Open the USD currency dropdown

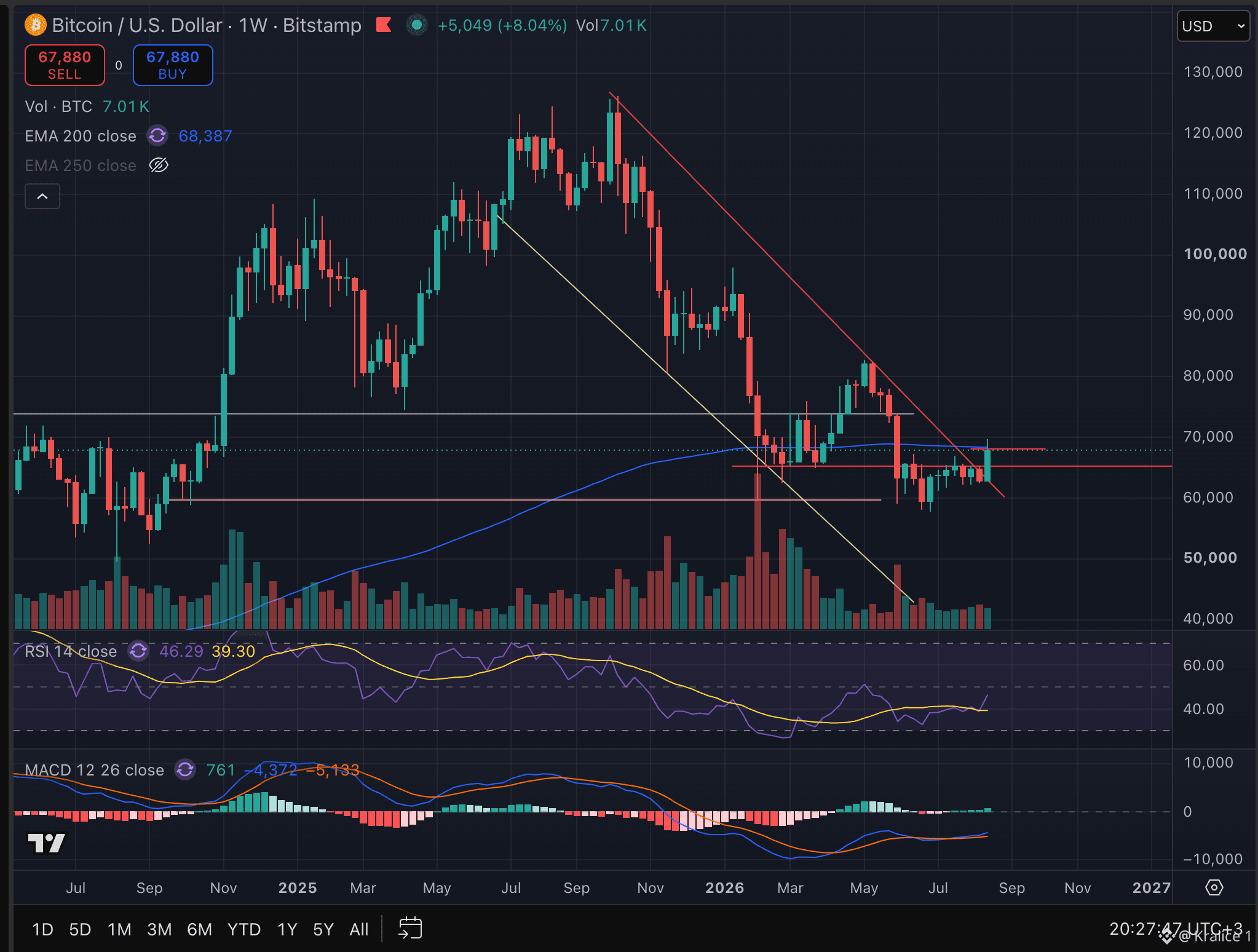click(1213, 26)
